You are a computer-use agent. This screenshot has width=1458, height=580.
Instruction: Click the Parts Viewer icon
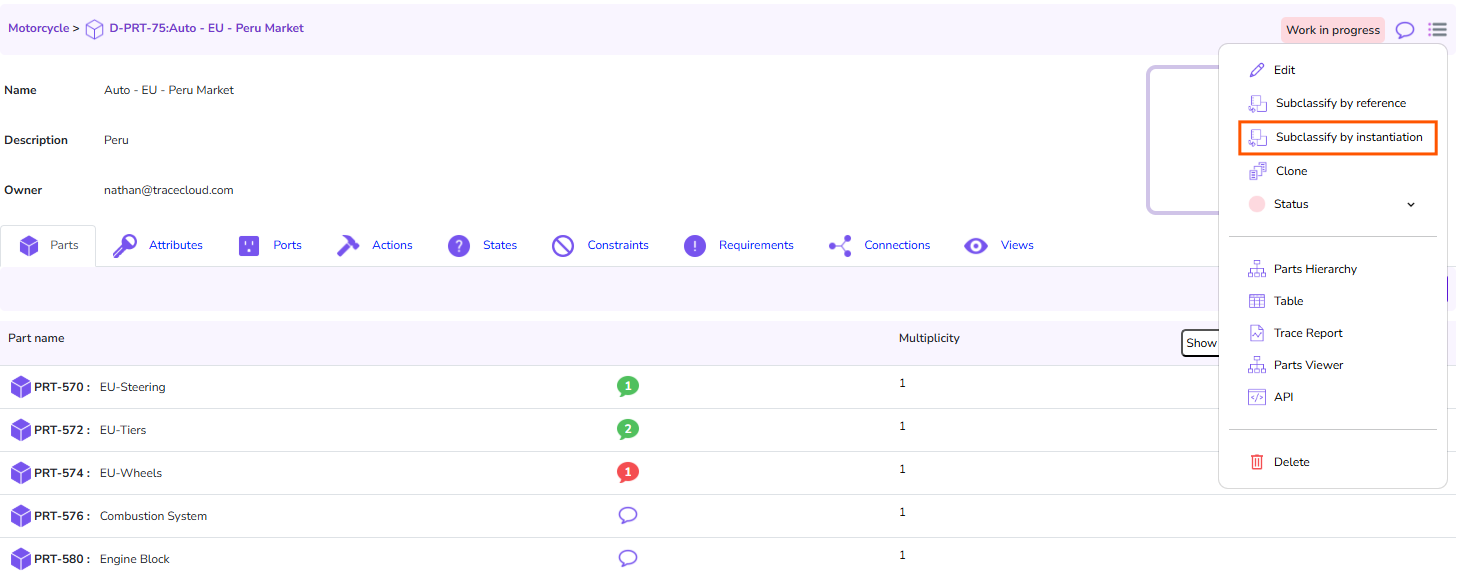1257,365
